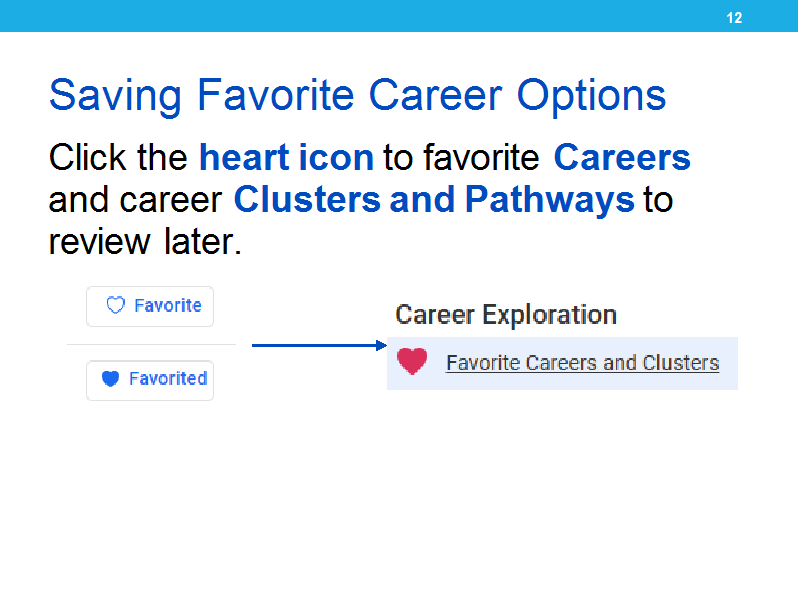
Task: Click slide number 12 in header
Action: (734, 18)
